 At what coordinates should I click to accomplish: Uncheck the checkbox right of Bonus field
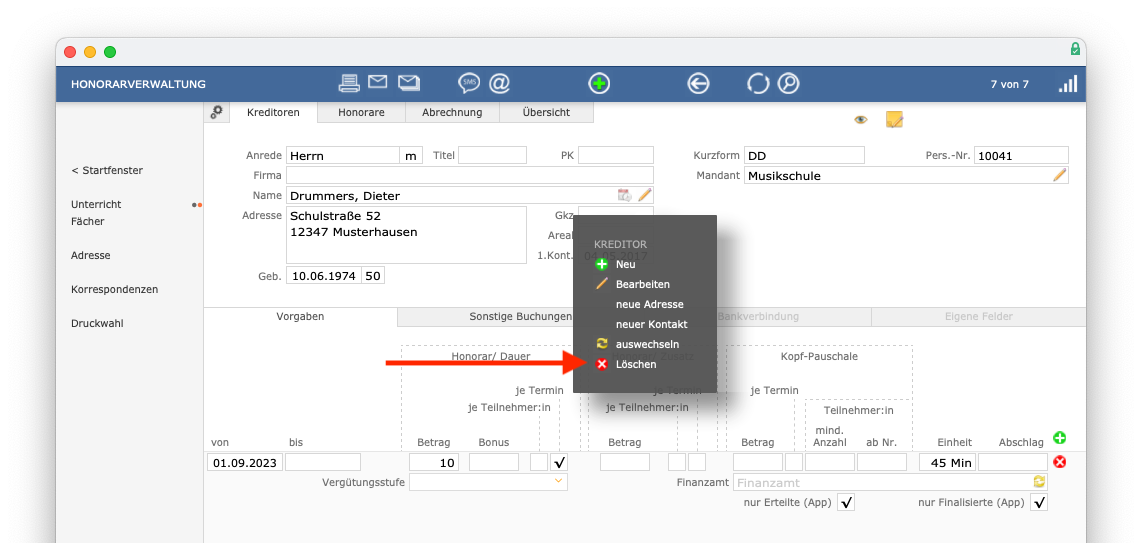click(x=559, y=462)
